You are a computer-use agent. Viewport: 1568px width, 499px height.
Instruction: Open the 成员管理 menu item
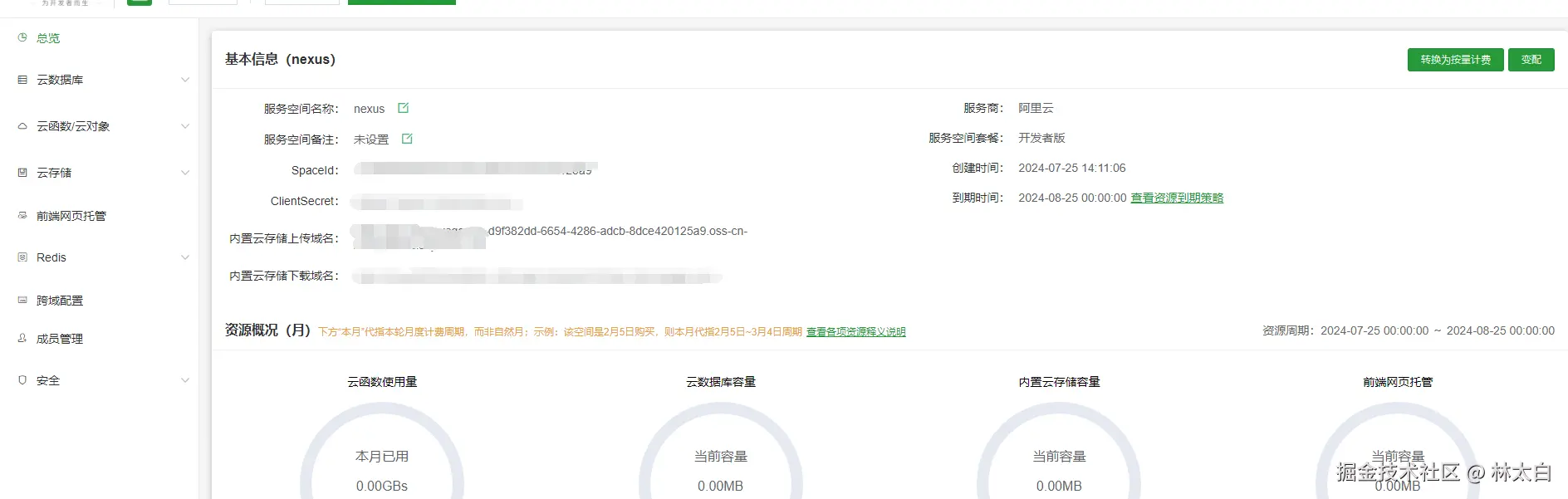coord(60,339)
